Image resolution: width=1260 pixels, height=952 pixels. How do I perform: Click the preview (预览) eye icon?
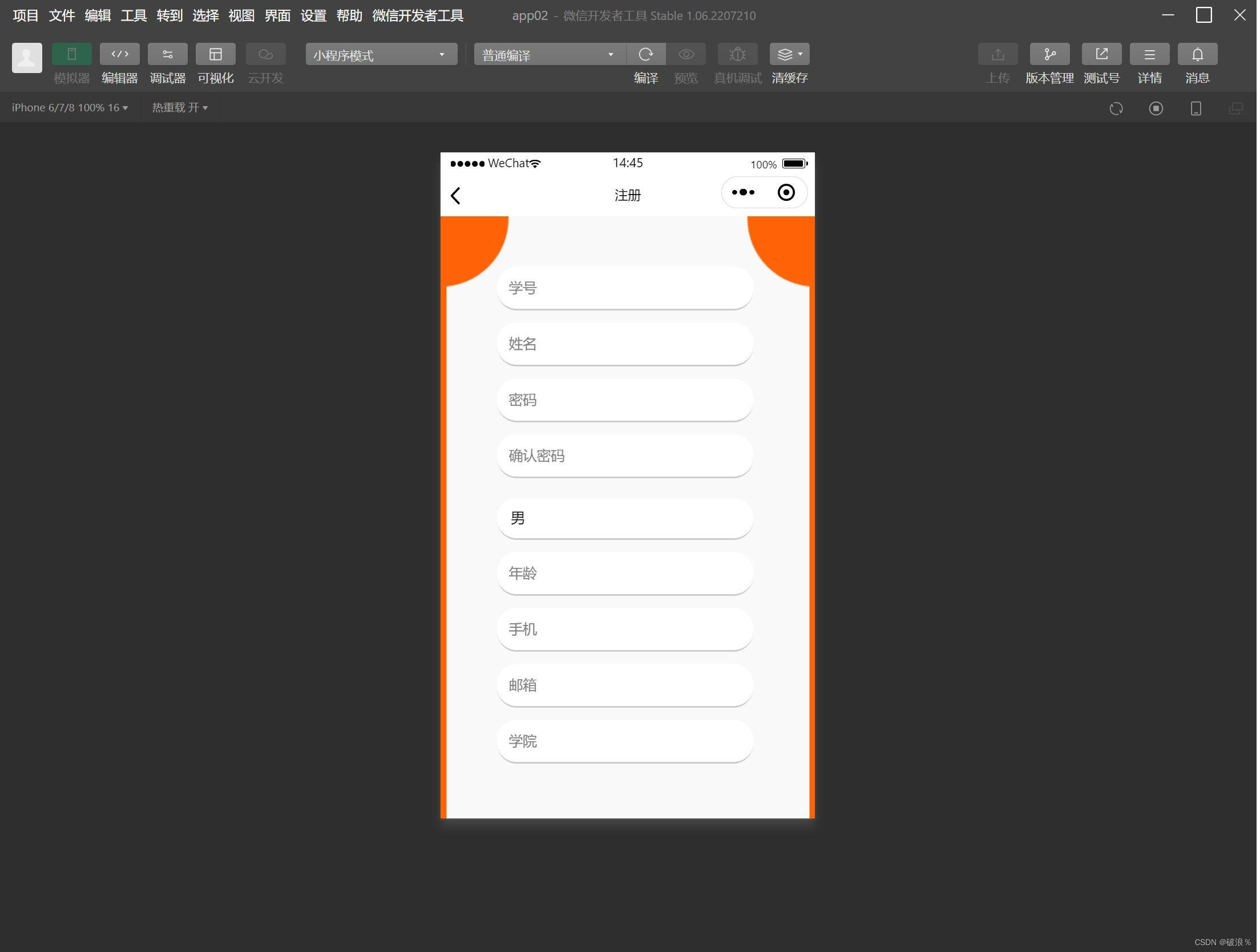686,54
